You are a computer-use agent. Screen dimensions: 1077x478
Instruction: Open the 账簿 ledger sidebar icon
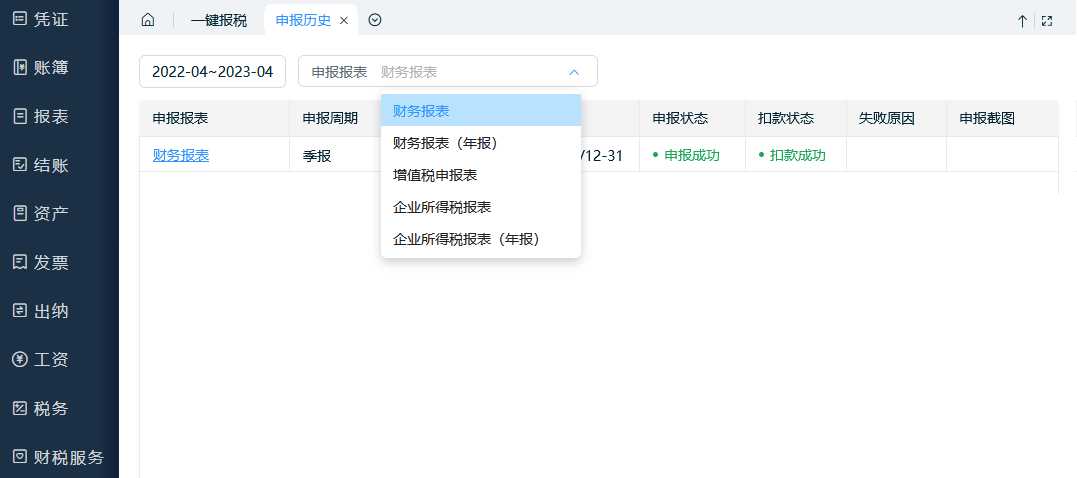[20, 67]
